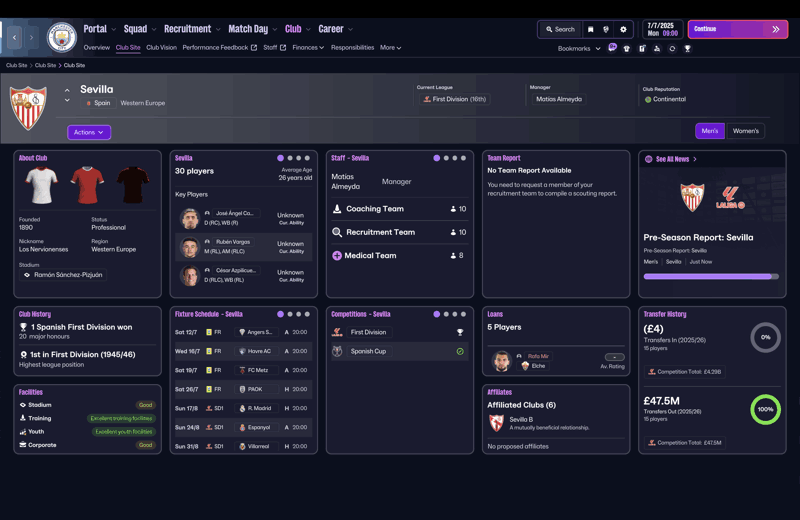Click the Continue button
Screen dimensions: 800x520
(738, 29)
